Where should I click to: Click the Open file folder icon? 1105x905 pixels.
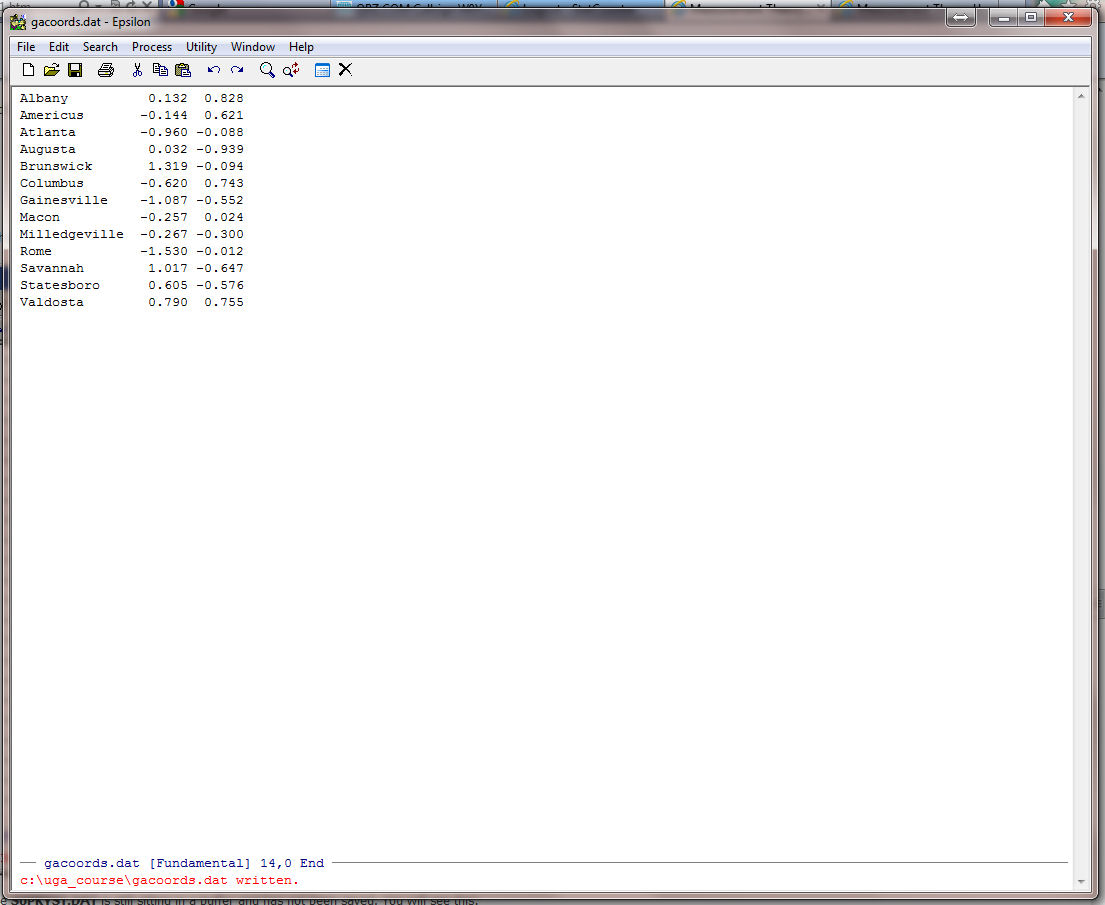51,70
